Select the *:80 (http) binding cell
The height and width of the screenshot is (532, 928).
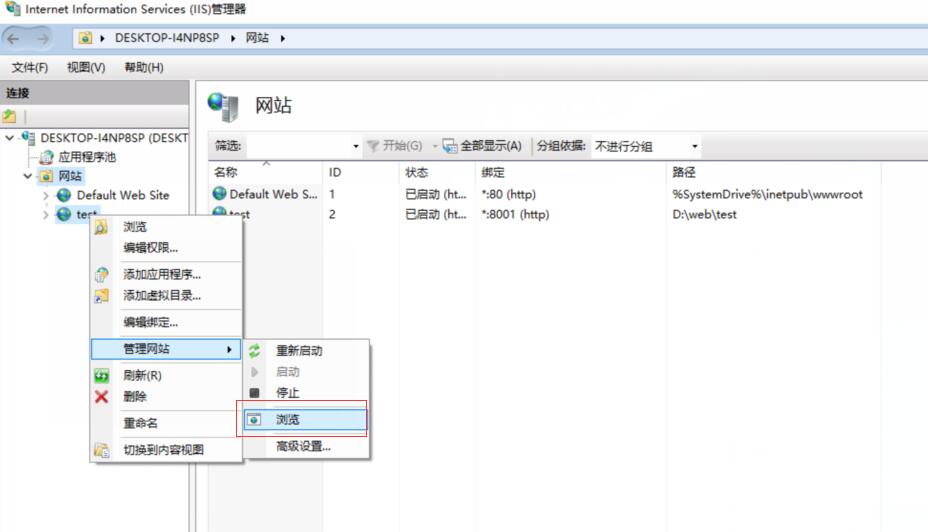pos(508,194)
